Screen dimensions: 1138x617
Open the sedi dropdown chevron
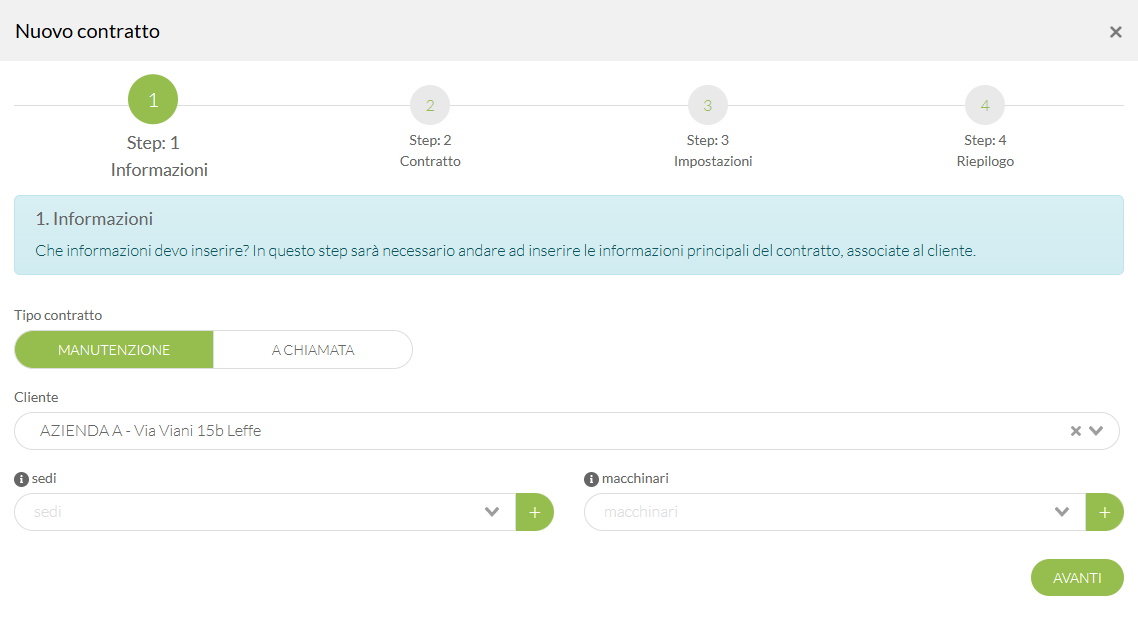tap(492, 512)
